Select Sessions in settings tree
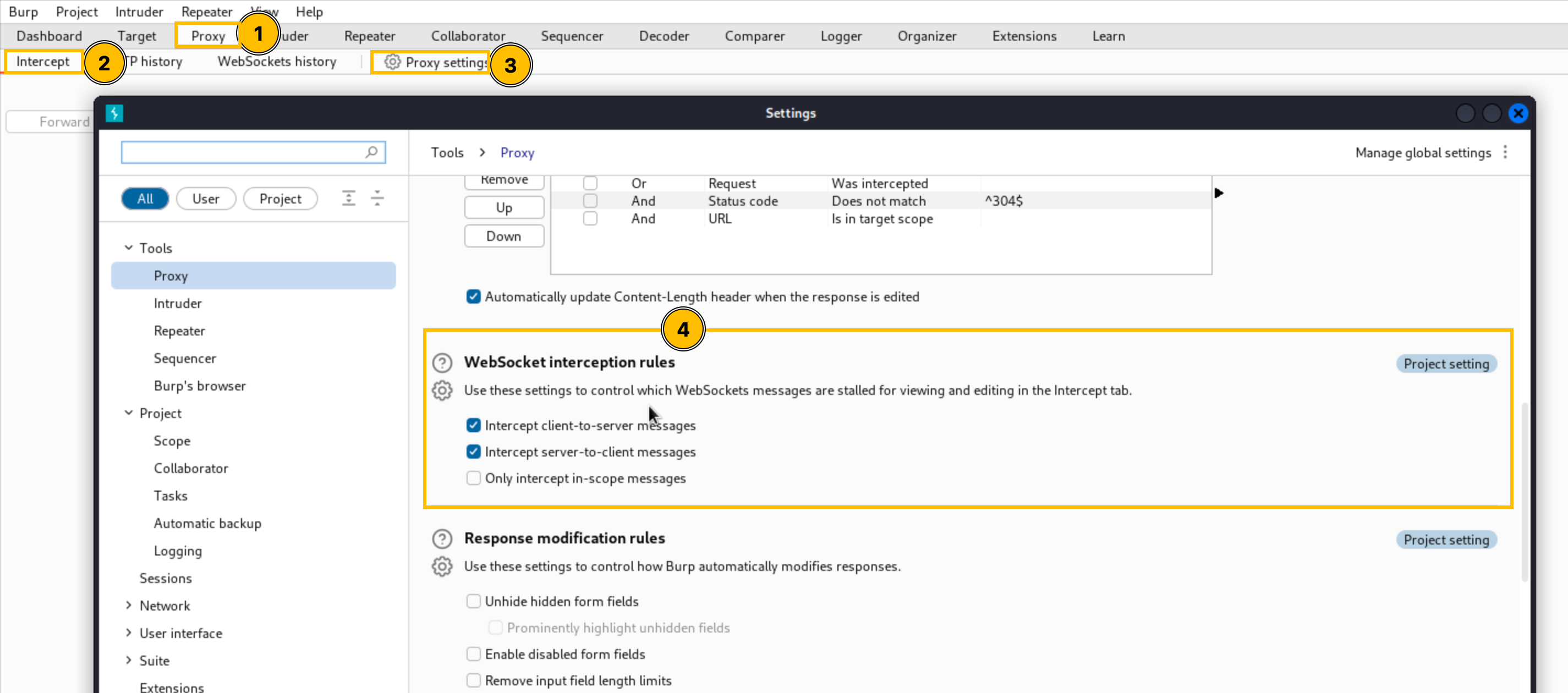The image size is (1568, 693). (x=166, y=578)
